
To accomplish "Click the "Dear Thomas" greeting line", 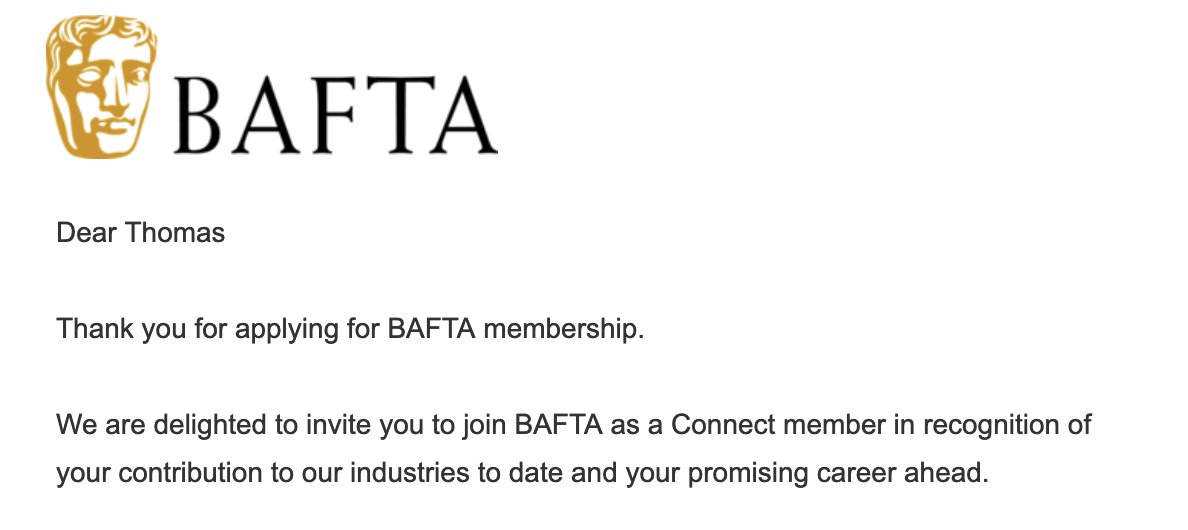I will pos(141,232).
